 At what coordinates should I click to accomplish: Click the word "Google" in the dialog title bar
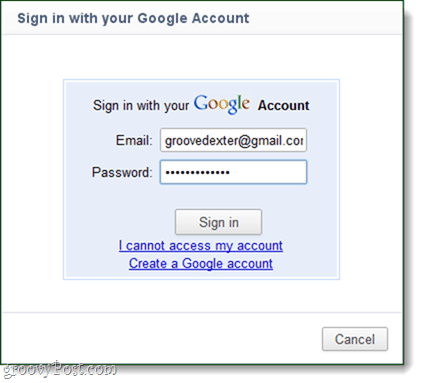click(x=162, y=18)
